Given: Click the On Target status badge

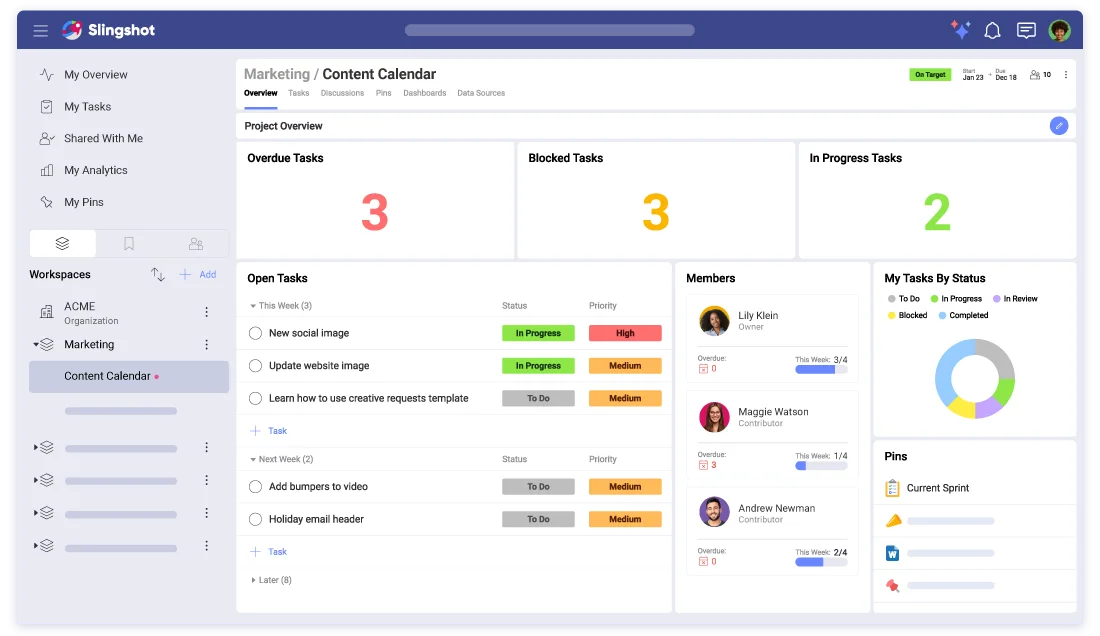Looking at the screenshot, I should [930, 74].
